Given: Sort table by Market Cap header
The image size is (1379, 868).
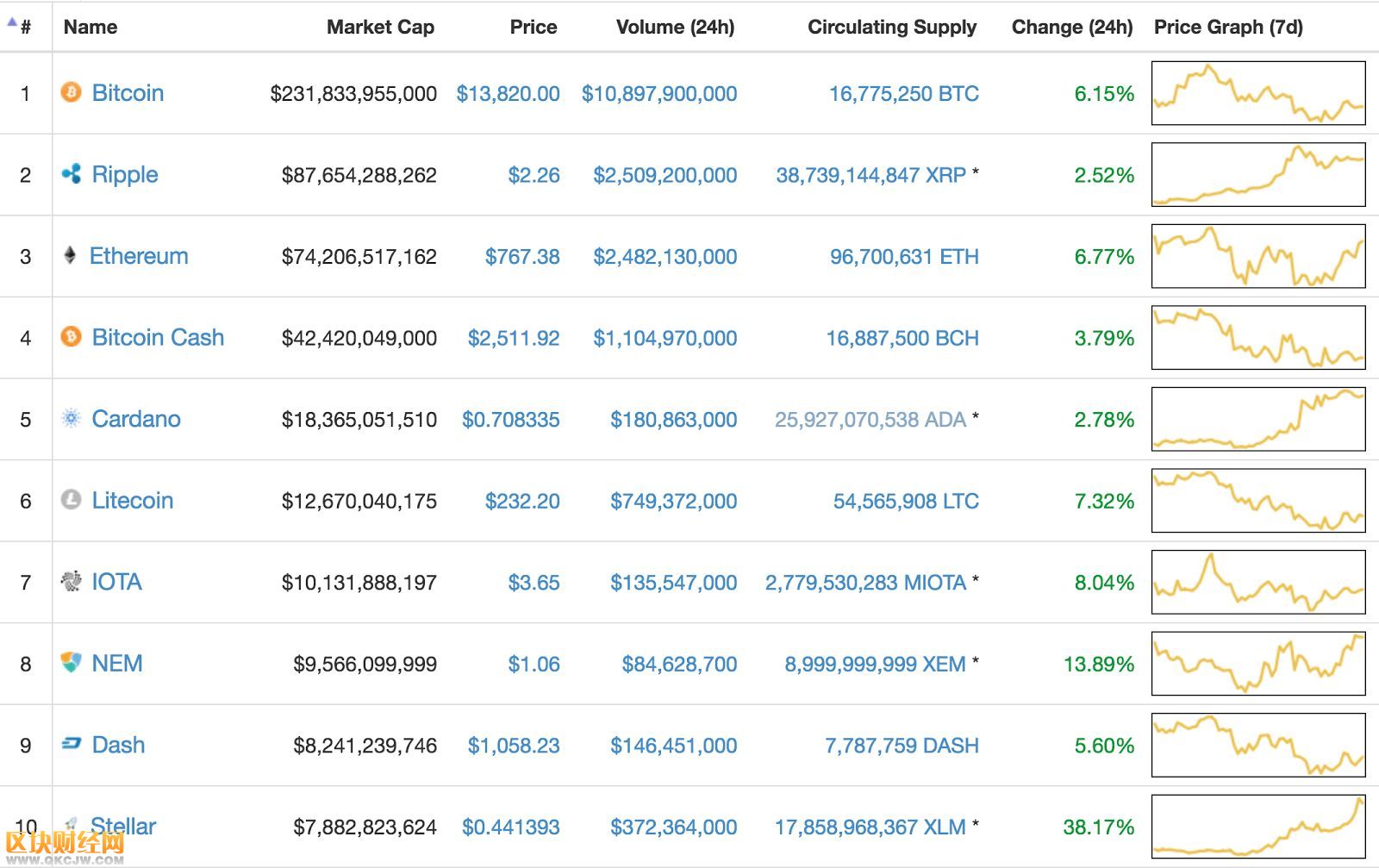Looking at the screenshot, I should 380,27.
